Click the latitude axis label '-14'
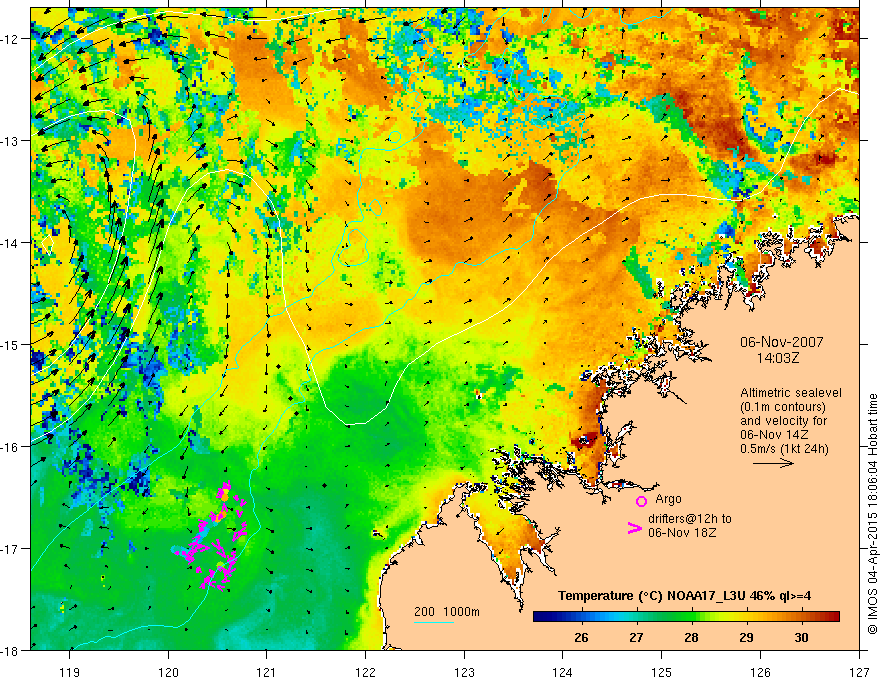The height and width of the screenshot is (680, 880). 11,243
